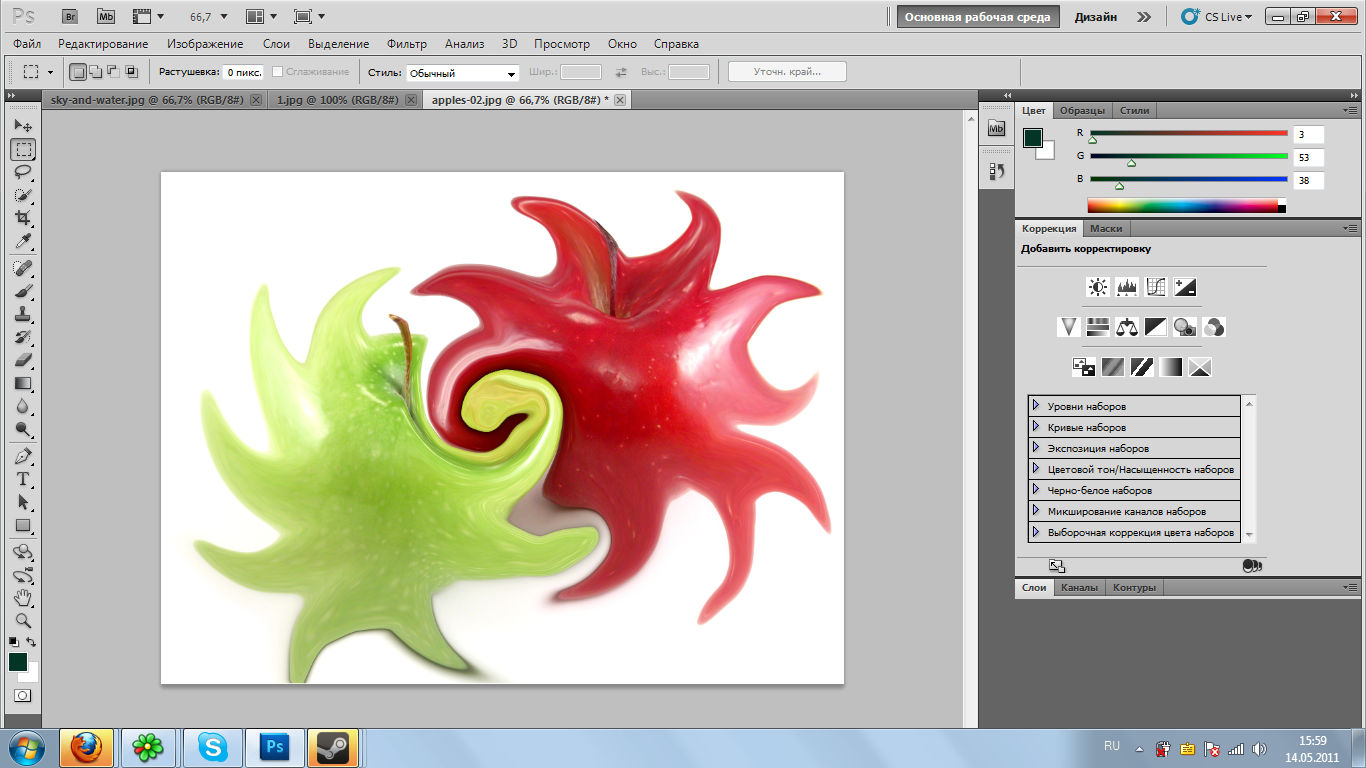Add a Brightness/Contrast adjustment
This screenshot has width=1366, height=768.
(x=1098, y=288)
